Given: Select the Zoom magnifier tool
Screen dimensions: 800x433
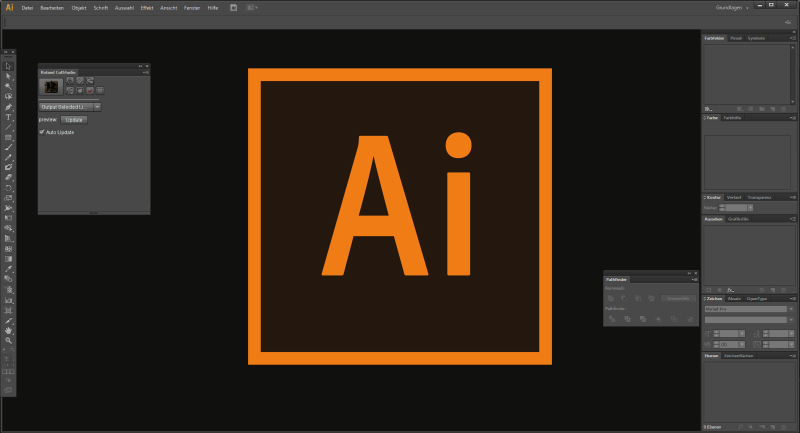Looking at the screenshot, I should [8, 341].
